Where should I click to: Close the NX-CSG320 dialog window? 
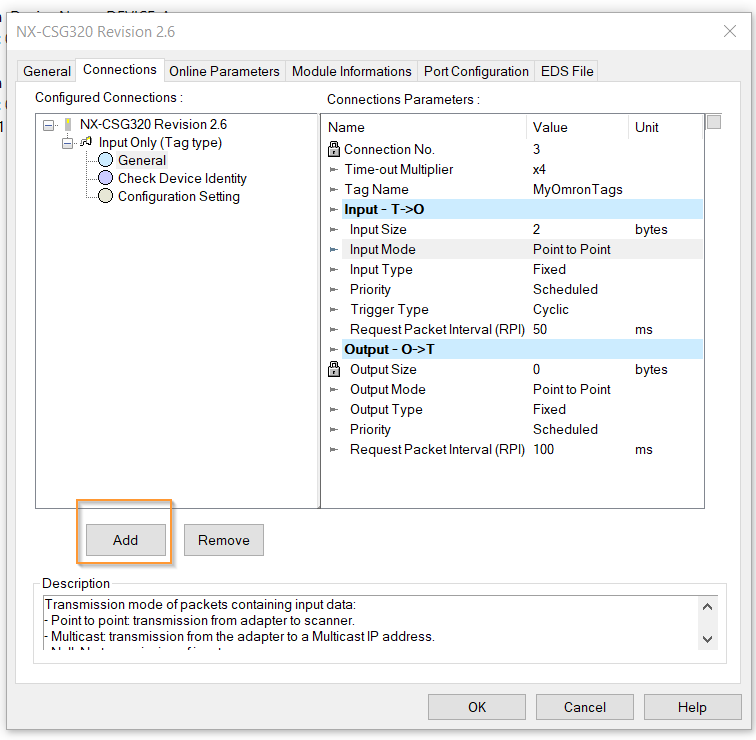click(x=730, y=31)
